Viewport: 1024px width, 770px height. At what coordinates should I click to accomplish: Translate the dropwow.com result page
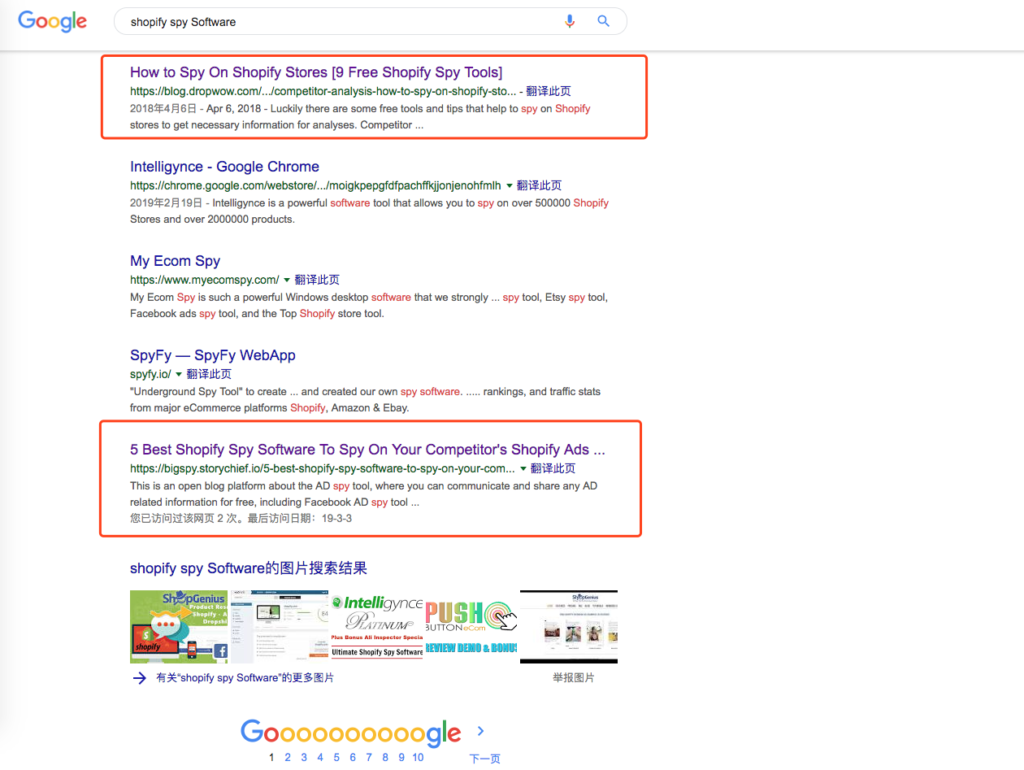549,91
